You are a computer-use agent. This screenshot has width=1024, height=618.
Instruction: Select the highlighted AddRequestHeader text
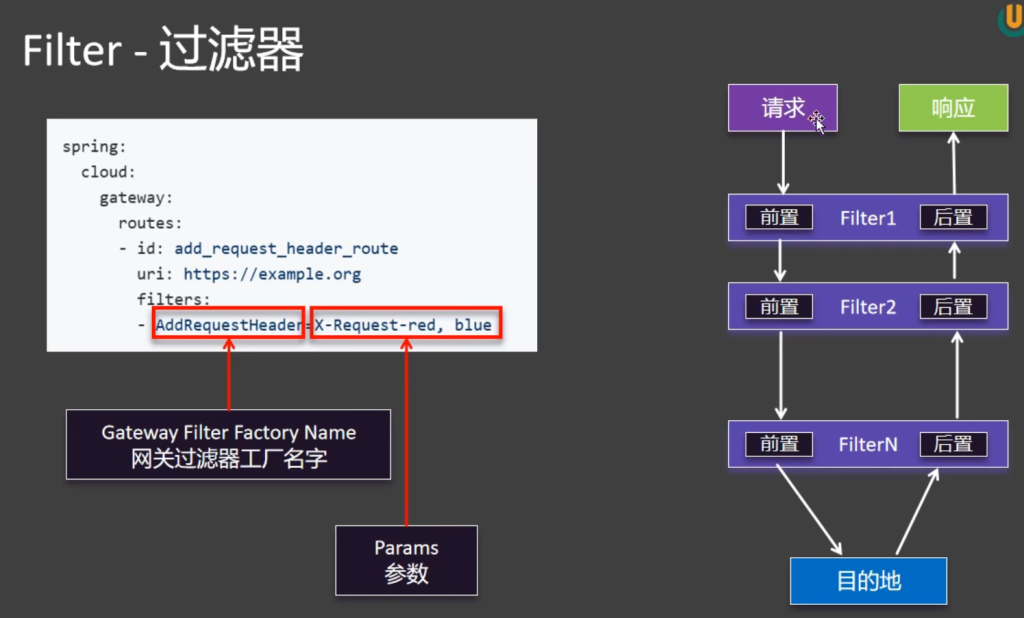(228, 325)
